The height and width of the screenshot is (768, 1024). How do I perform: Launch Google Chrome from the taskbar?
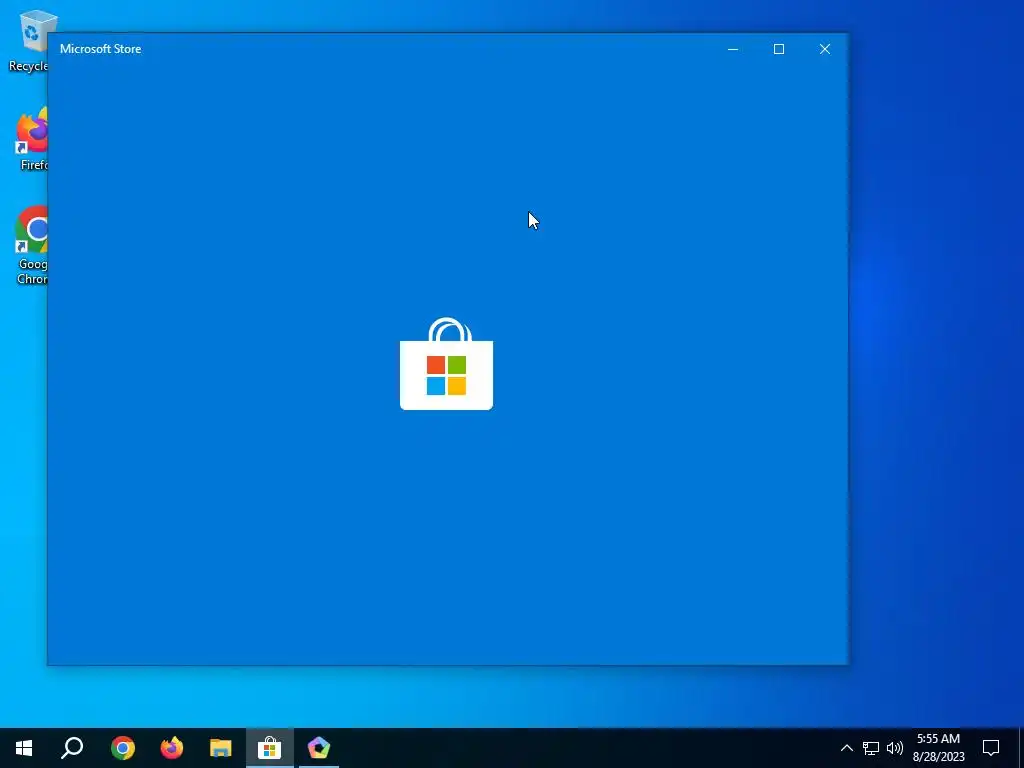coord(122,748)
